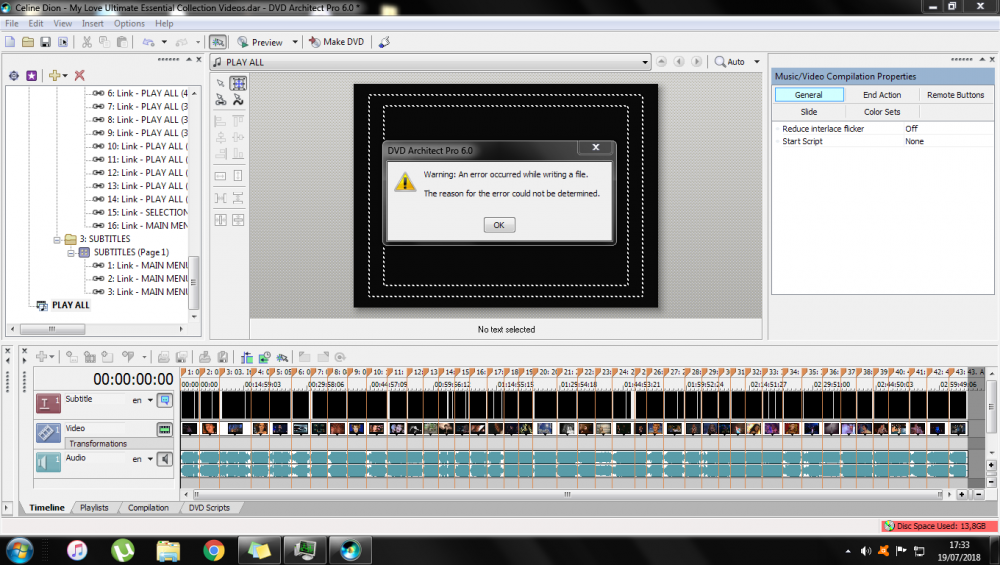Mute the Audio track with the speaker button
The height and width of the screenshot is (565, 1000).
click(x=164, y=460)
